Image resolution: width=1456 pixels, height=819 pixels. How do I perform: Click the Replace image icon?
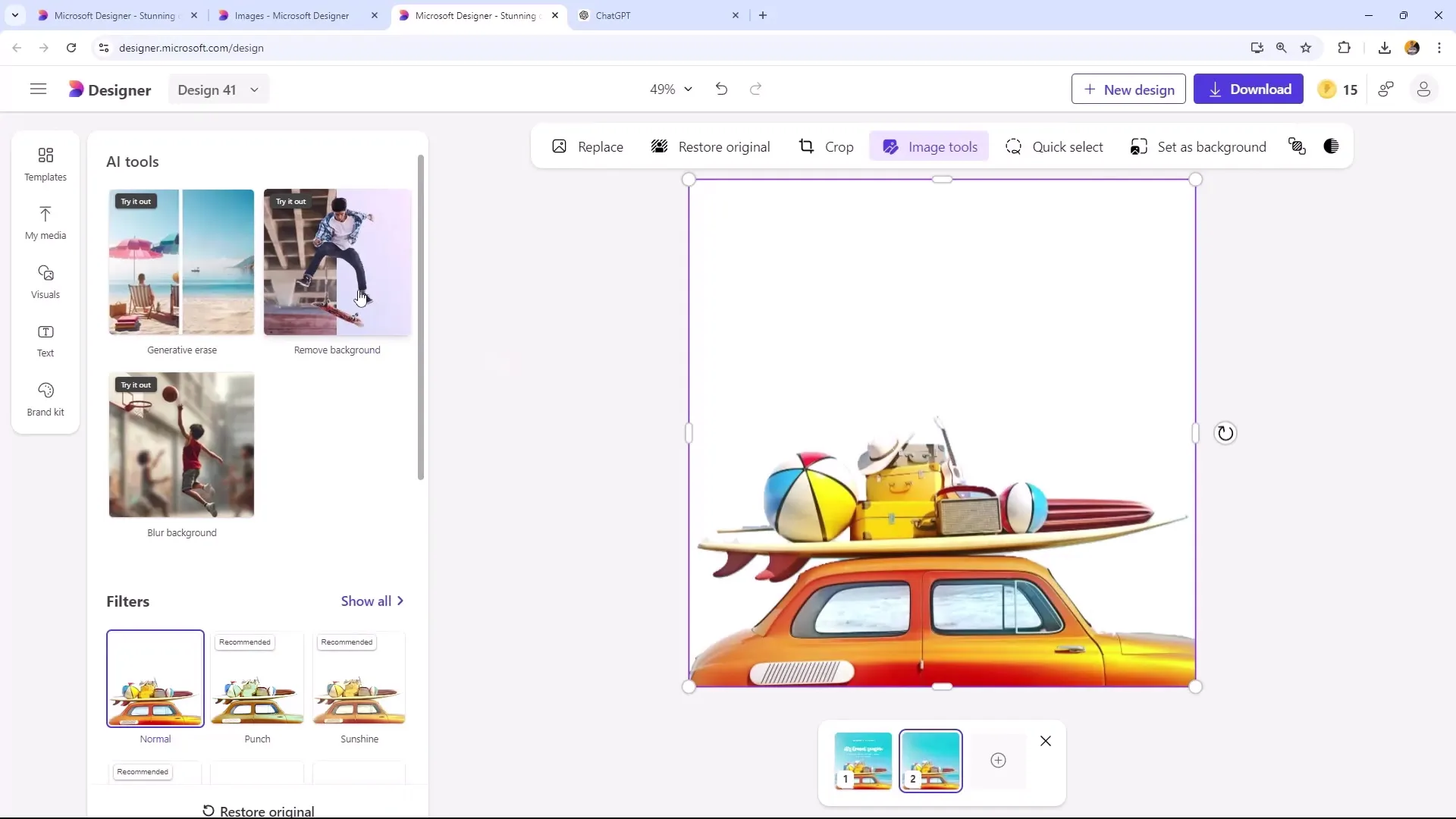click(560, 146)
